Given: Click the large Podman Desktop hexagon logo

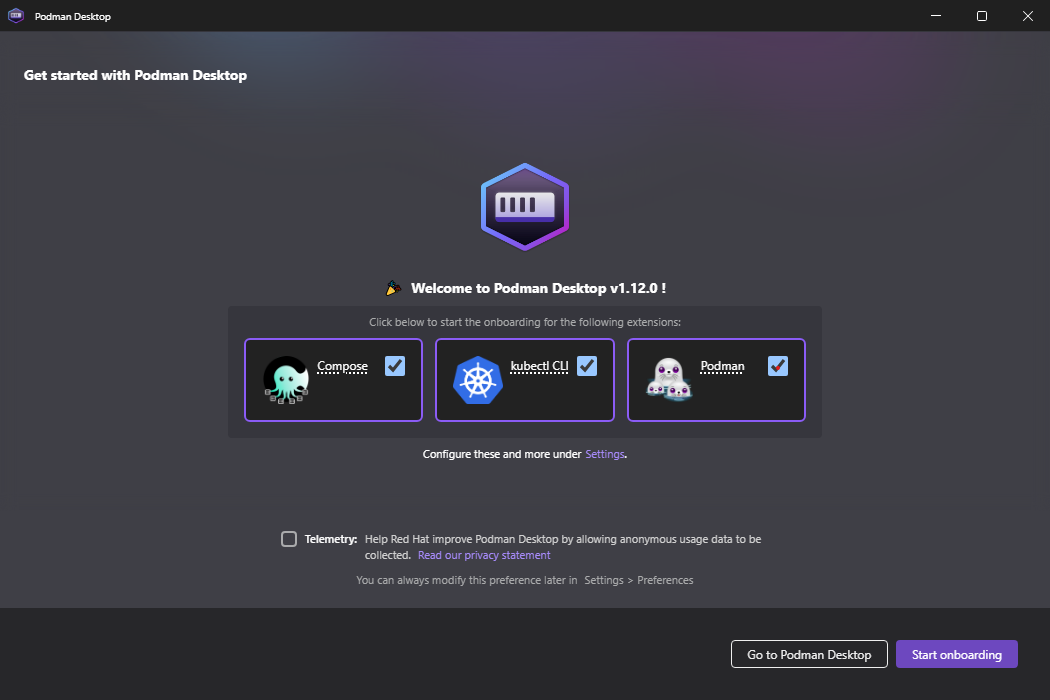Looking at the screenshot, I should [525, 207].
